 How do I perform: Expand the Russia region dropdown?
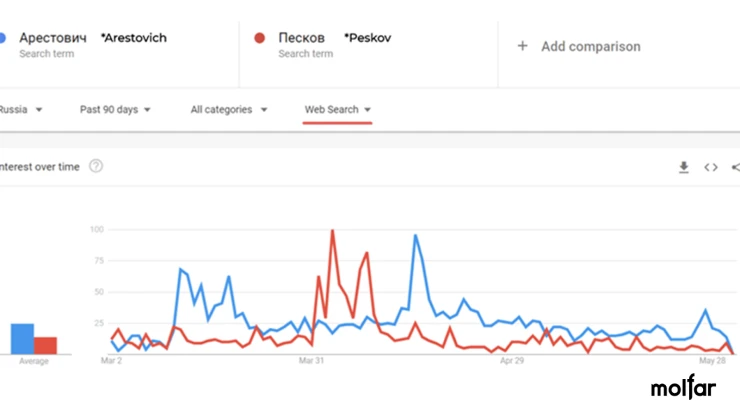[21, 110]
